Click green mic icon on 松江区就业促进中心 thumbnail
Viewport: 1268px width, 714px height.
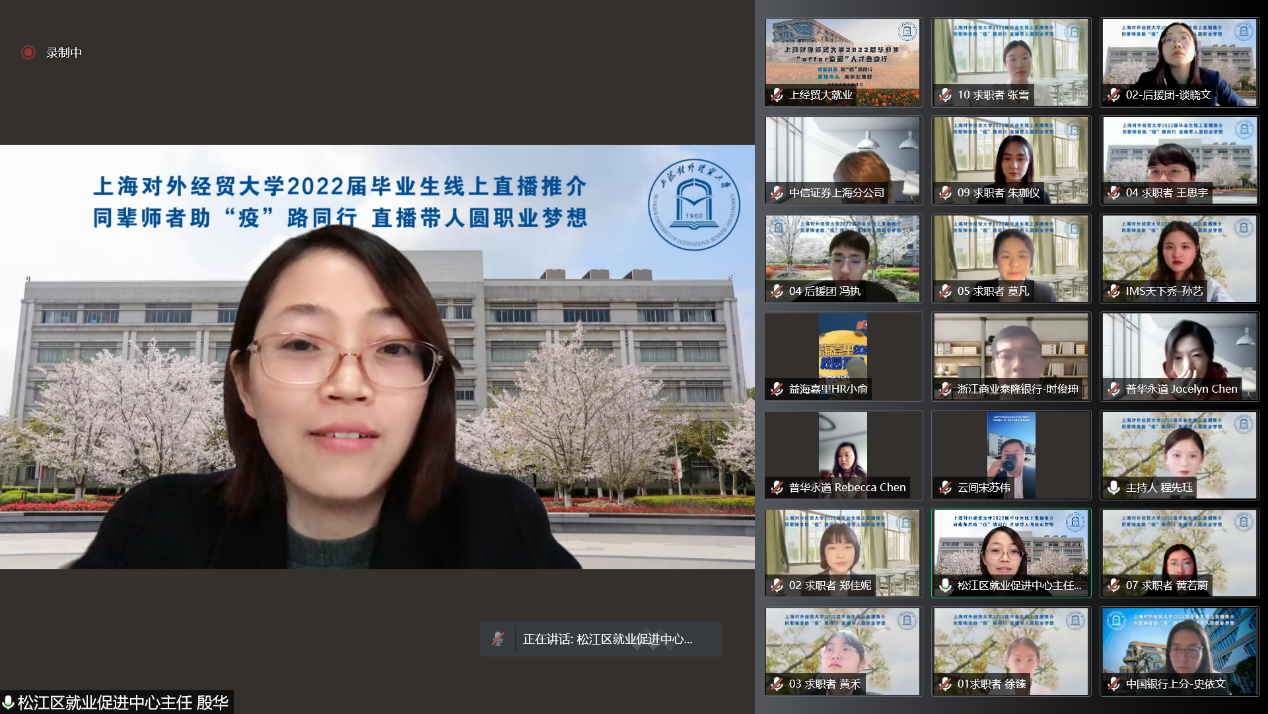tap(945, 586)
